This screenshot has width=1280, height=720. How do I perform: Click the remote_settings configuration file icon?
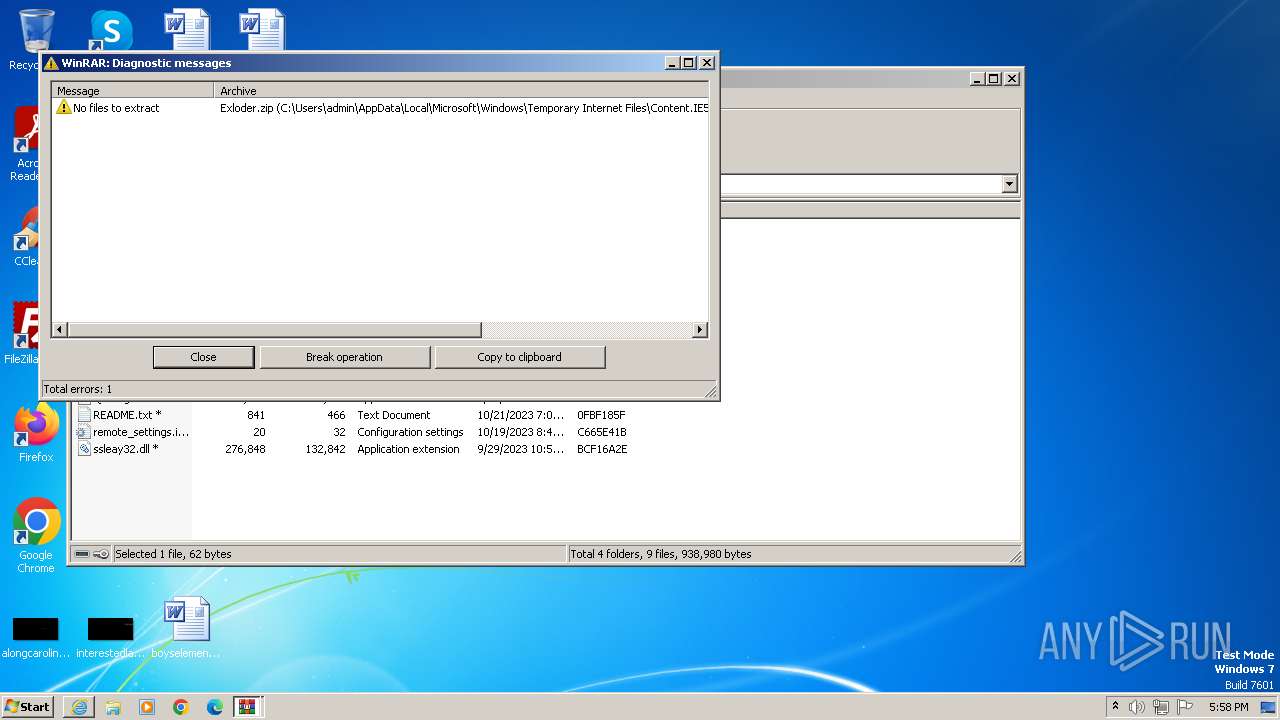(x=84, y=432)
